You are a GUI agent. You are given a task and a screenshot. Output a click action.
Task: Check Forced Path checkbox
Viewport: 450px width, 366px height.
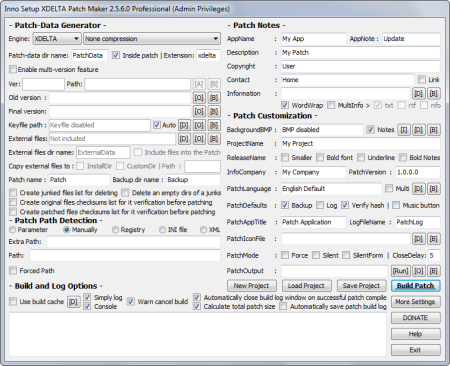(13, 270)
